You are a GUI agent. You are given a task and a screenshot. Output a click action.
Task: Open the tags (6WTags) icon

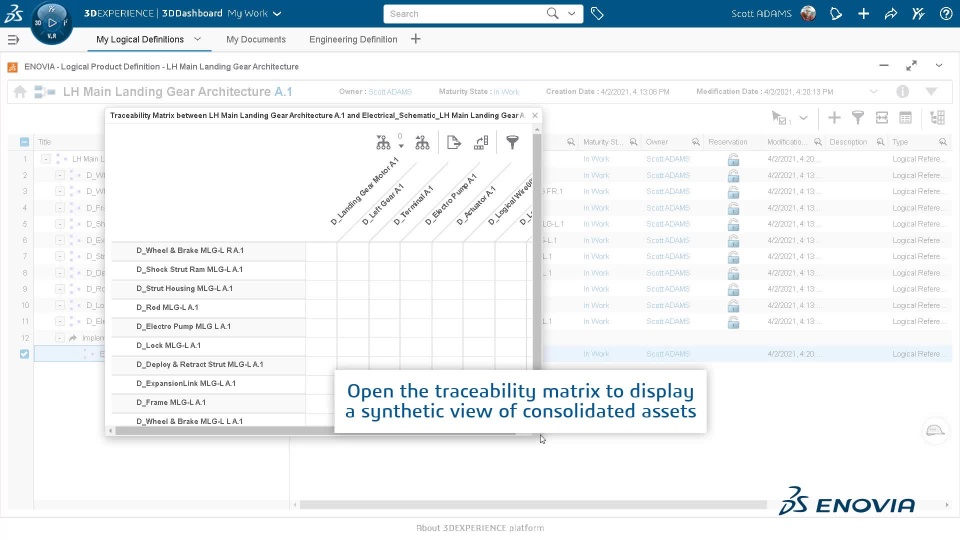click(x=597, y=13)
